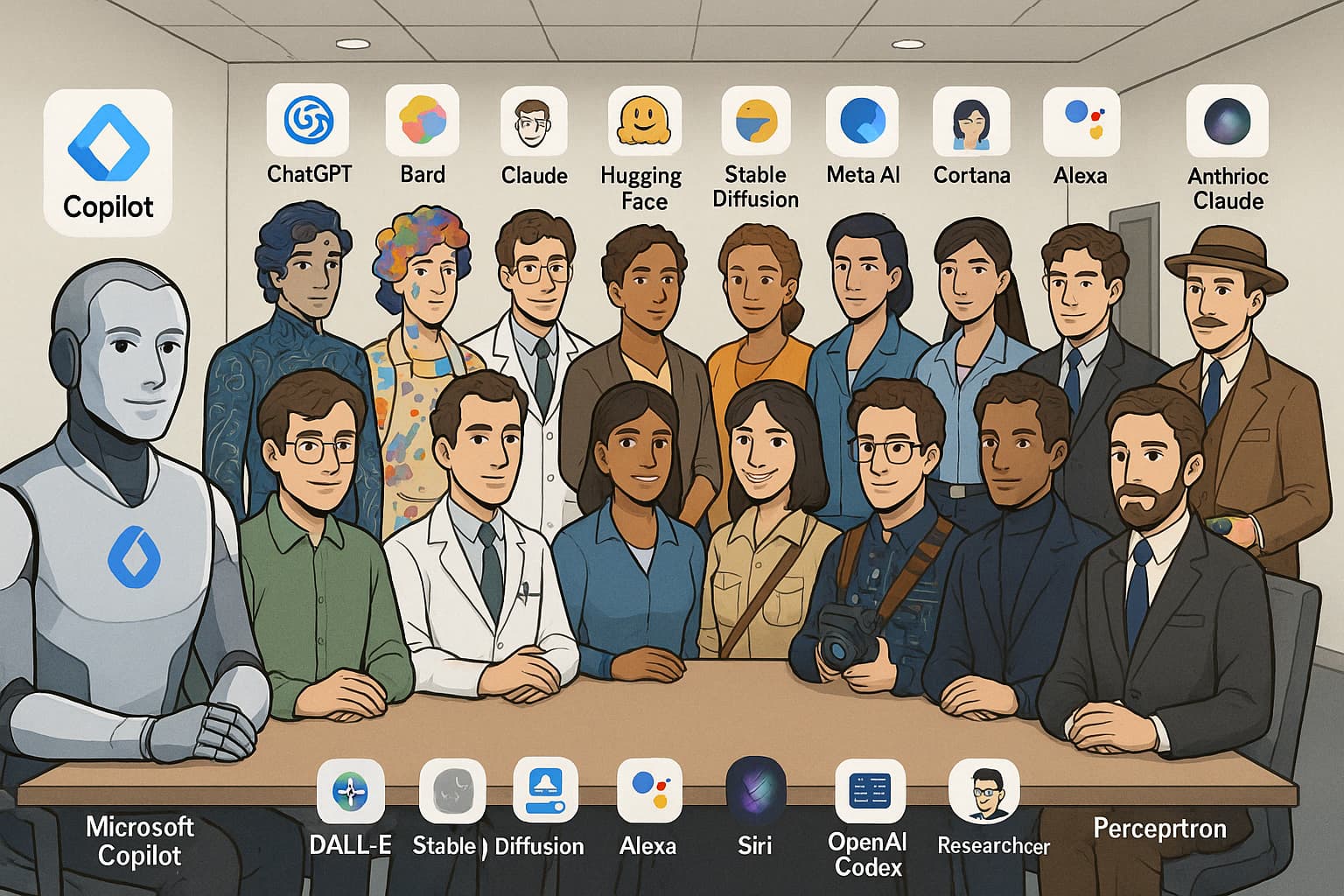Select the 'Anthrioc Claude' label
This screenshot has height=896, width=1344.
coord(1228,188)
